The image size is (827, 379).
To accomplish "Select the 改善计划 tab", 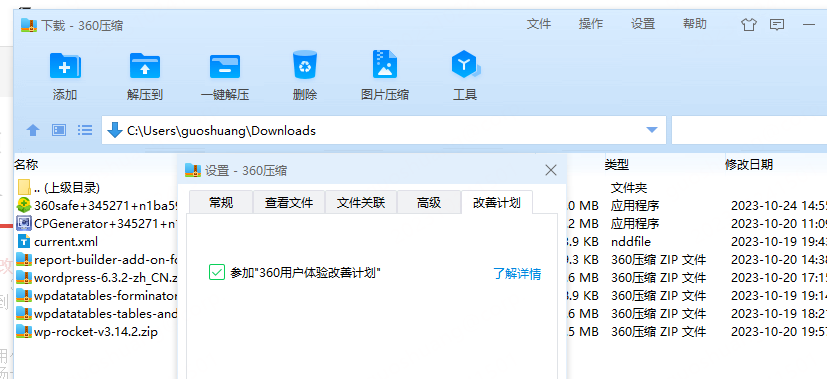I will tap(496, 202).
